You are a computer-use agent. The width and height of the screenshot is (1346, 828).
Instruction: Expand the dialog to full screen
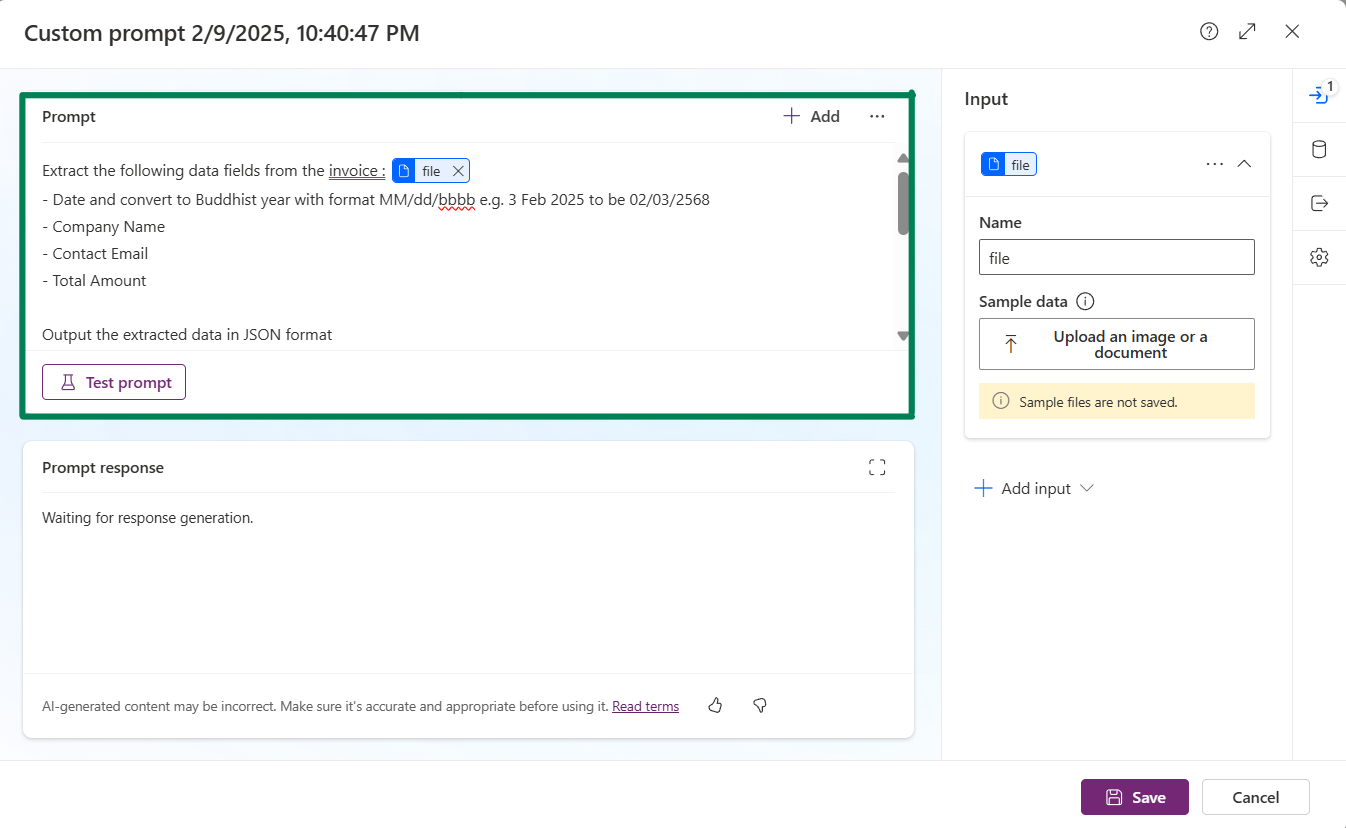tap(1247, 31)
